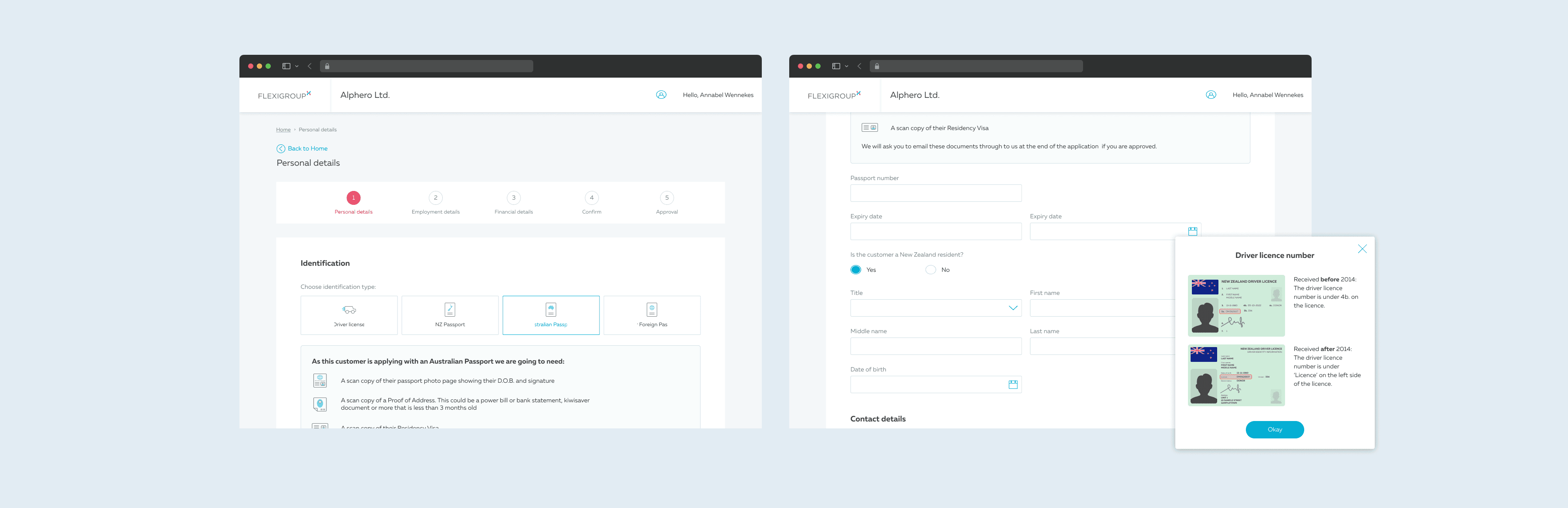Click the Middle name input field
Image resolution: width=1568 pixels, height=508 pixels.
click(x=935, y=346)
